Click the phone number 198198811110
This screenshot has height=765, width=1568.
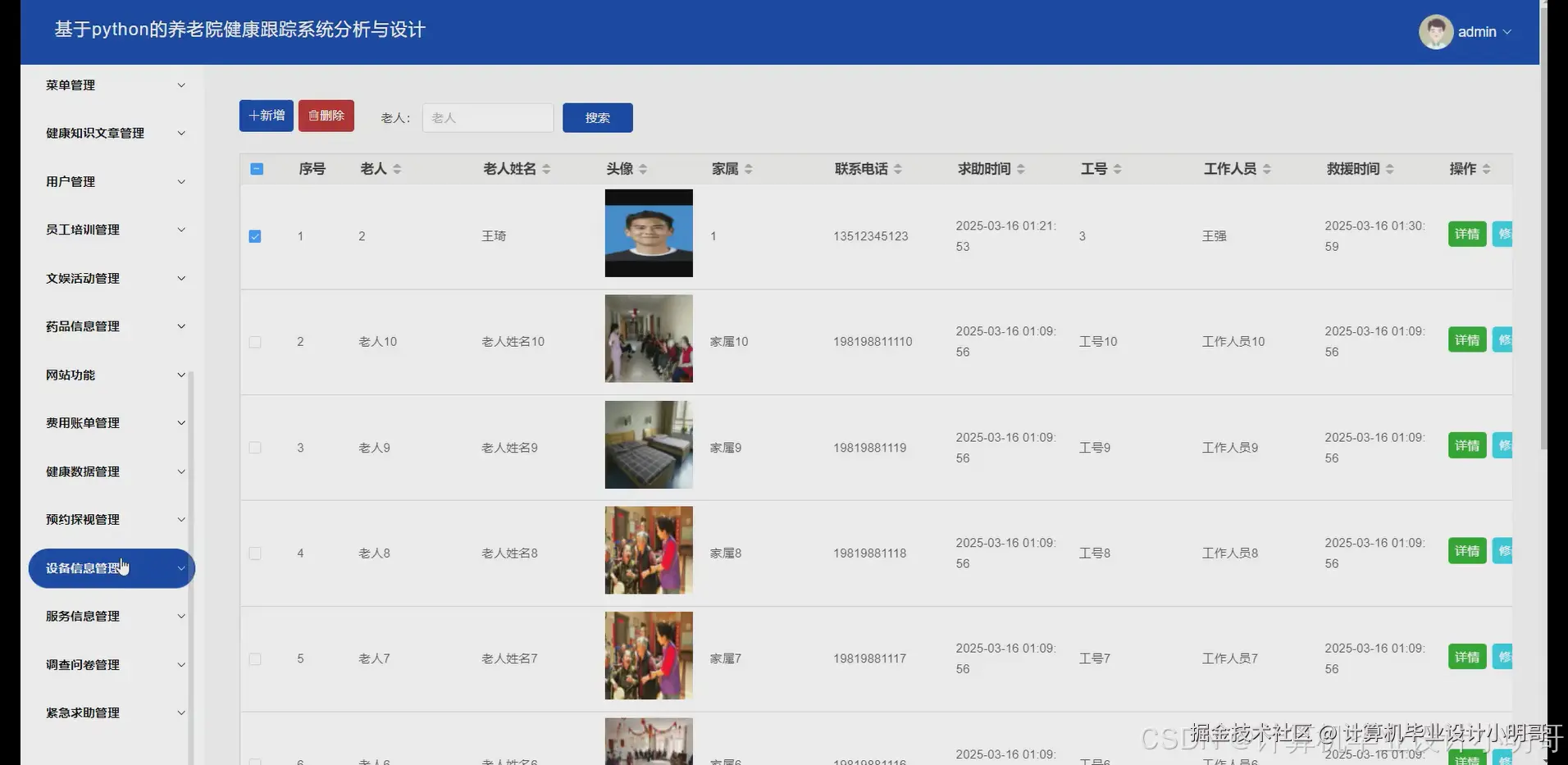873,342
